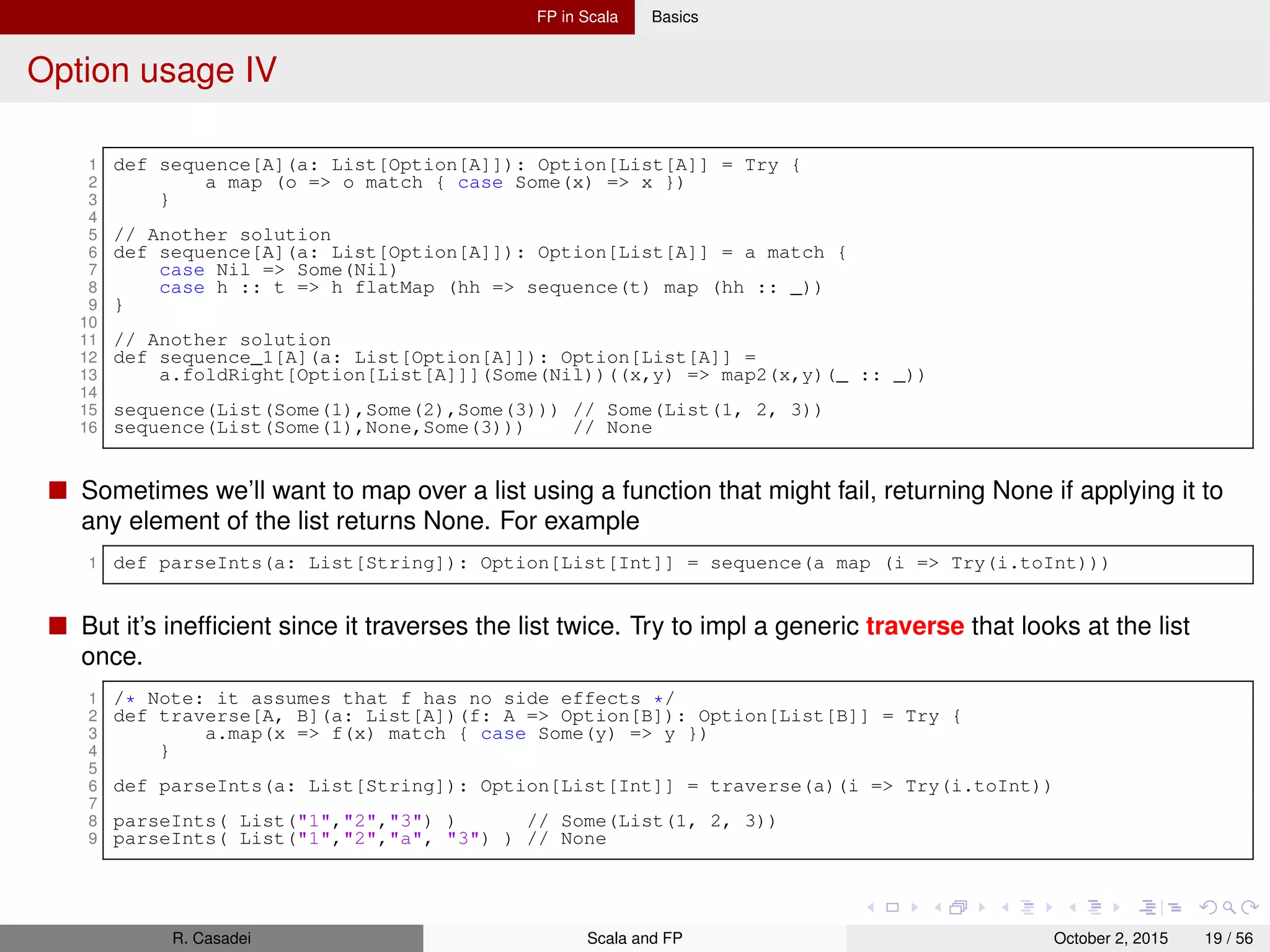Viewport: 1270px width, 952px height.
Task: Click 'def traverse[A, B]' in the last code box
Action: point(216,716)
